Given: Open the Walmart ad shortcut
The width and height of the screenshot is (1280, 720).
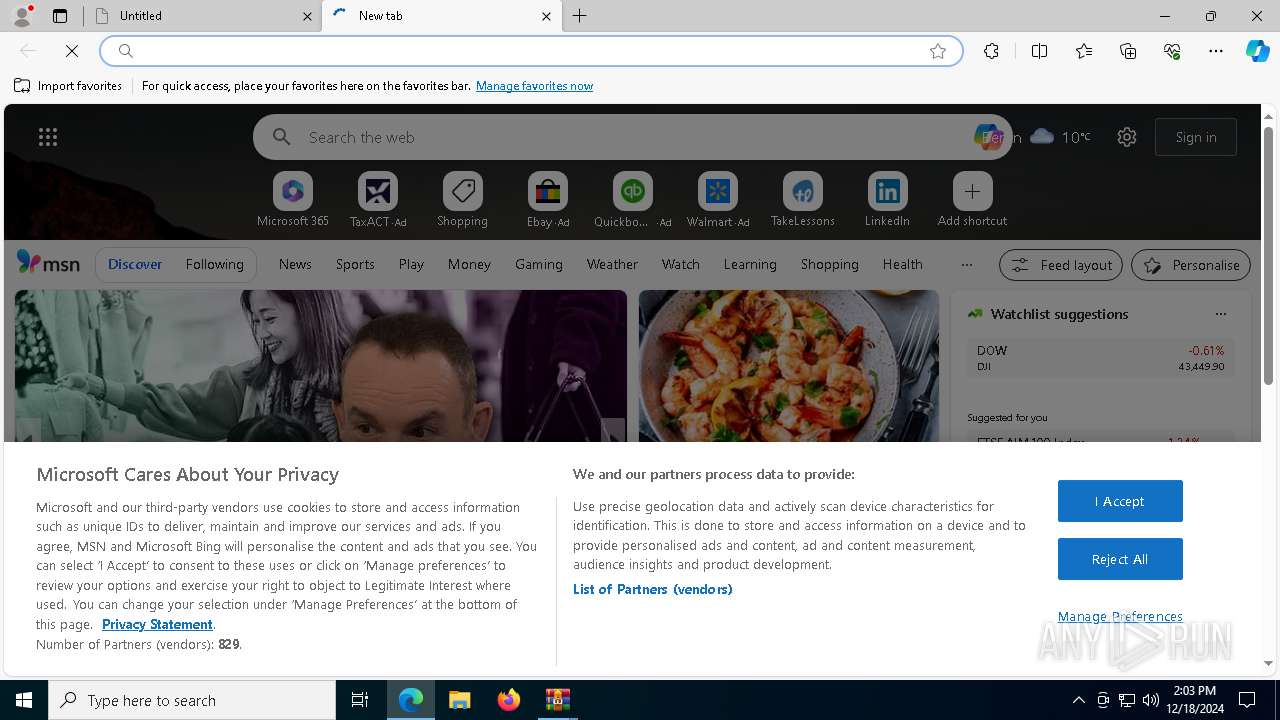Looking at the screenshot, I should coord(717,200).
